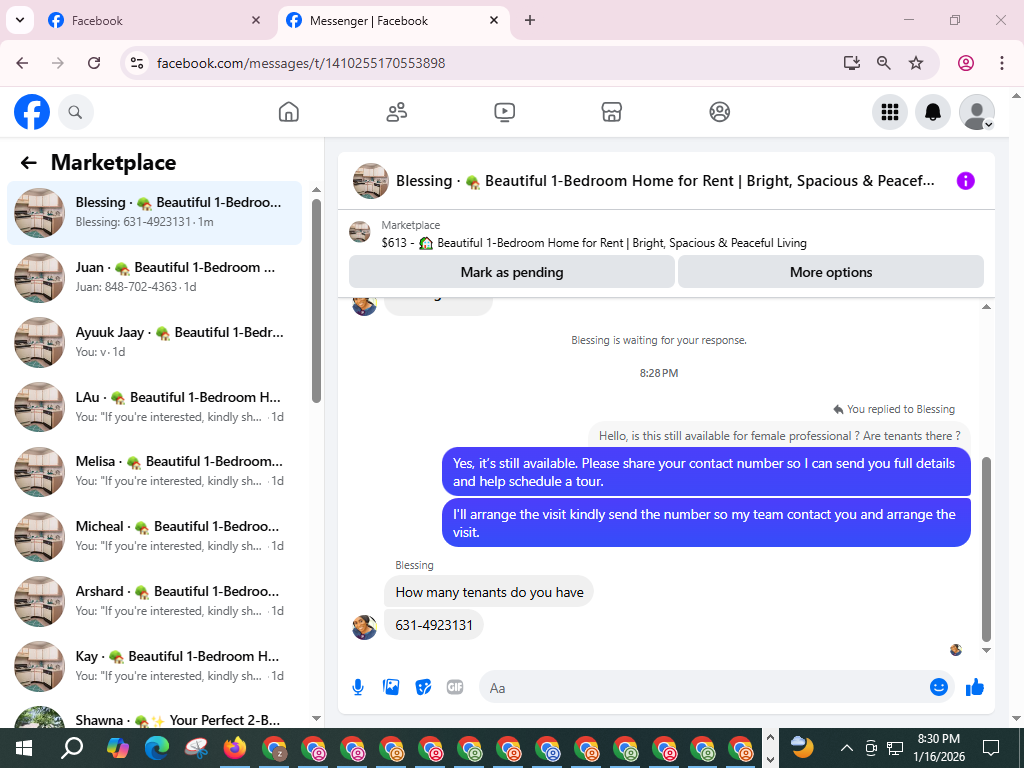Open Melisa's conversation
Image resolution: width=1024 pixels, height=768 pixels.
155,472
